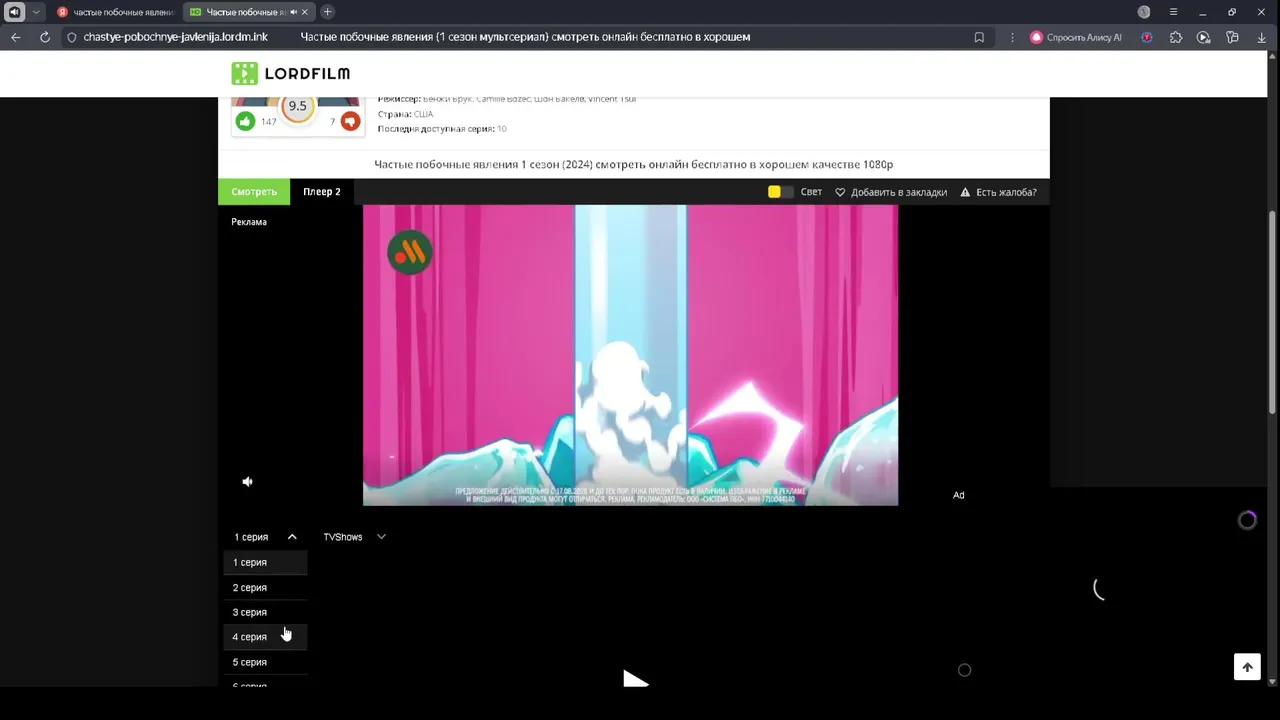Open a new browser tab with plus
The image size is (1280, 720).
(327, 12)
